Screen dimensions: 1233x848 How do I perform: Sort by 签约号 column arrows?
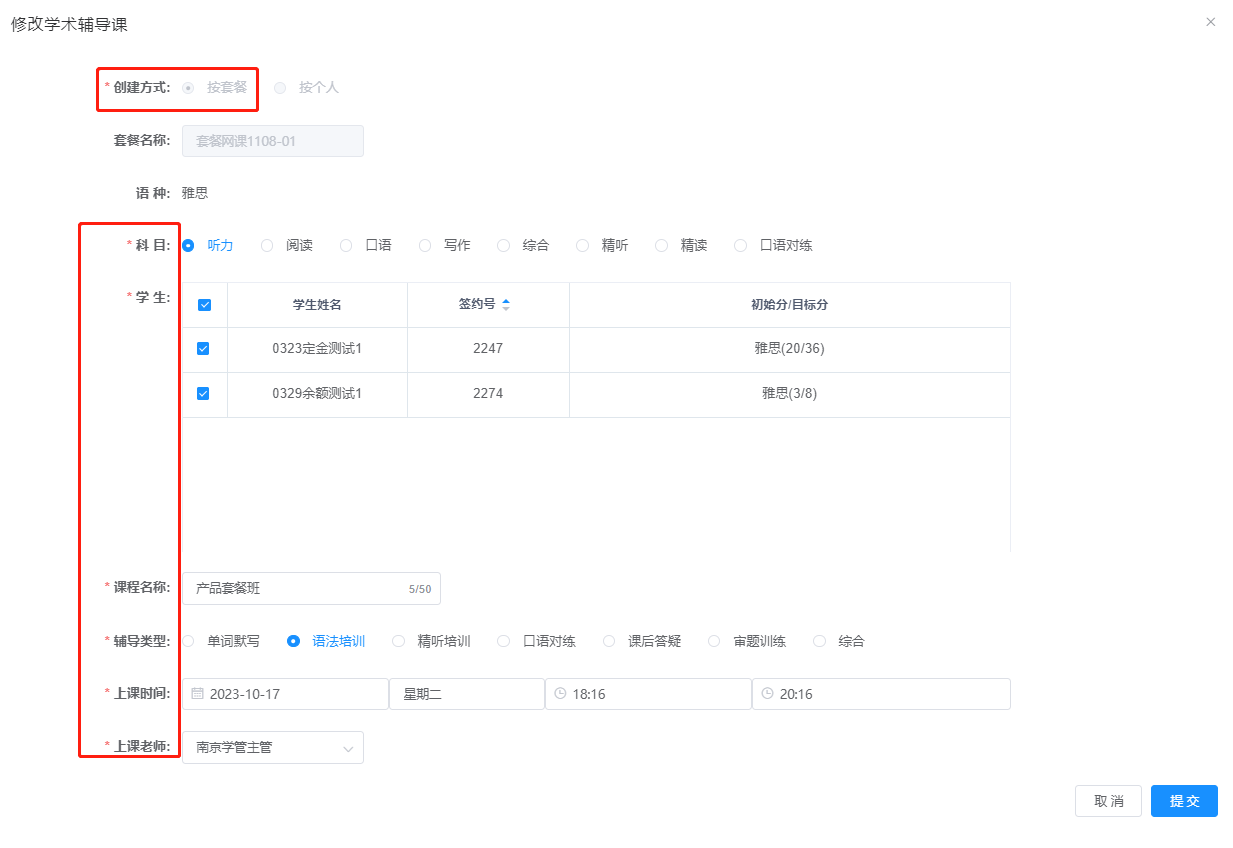[505, 305]
